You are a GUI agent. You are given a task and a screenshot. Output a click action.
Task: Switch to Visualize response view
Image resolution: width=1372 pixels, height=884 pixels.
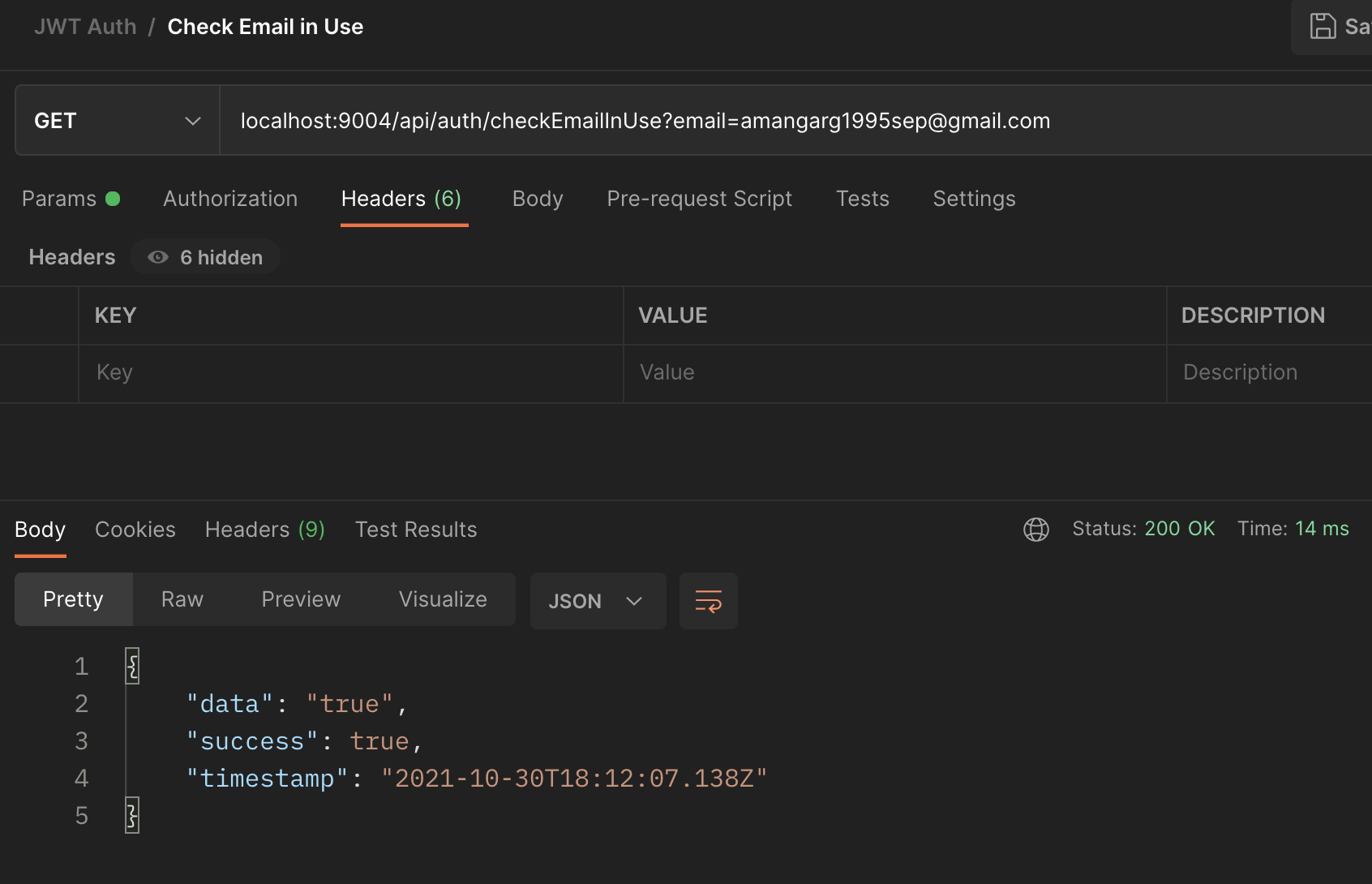coord(443,599)
